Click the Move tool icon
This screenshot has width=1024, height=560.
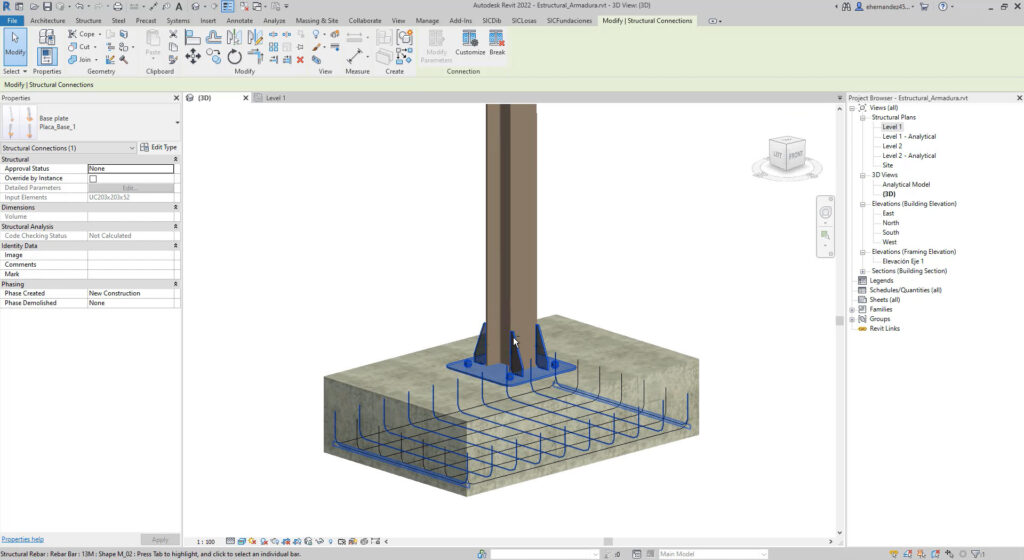(193, 57)
